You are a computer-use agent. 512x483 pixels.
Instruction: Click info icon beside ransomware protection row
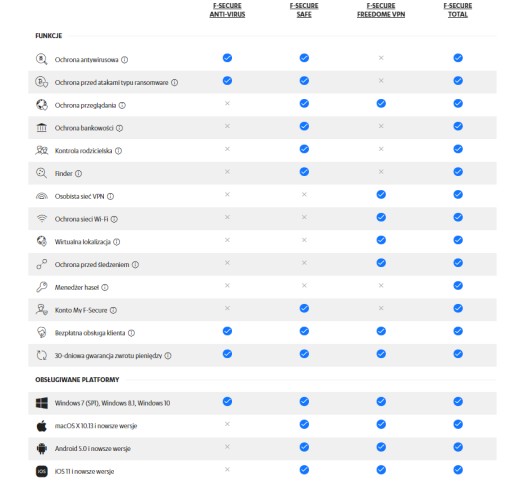coord(174,82)
